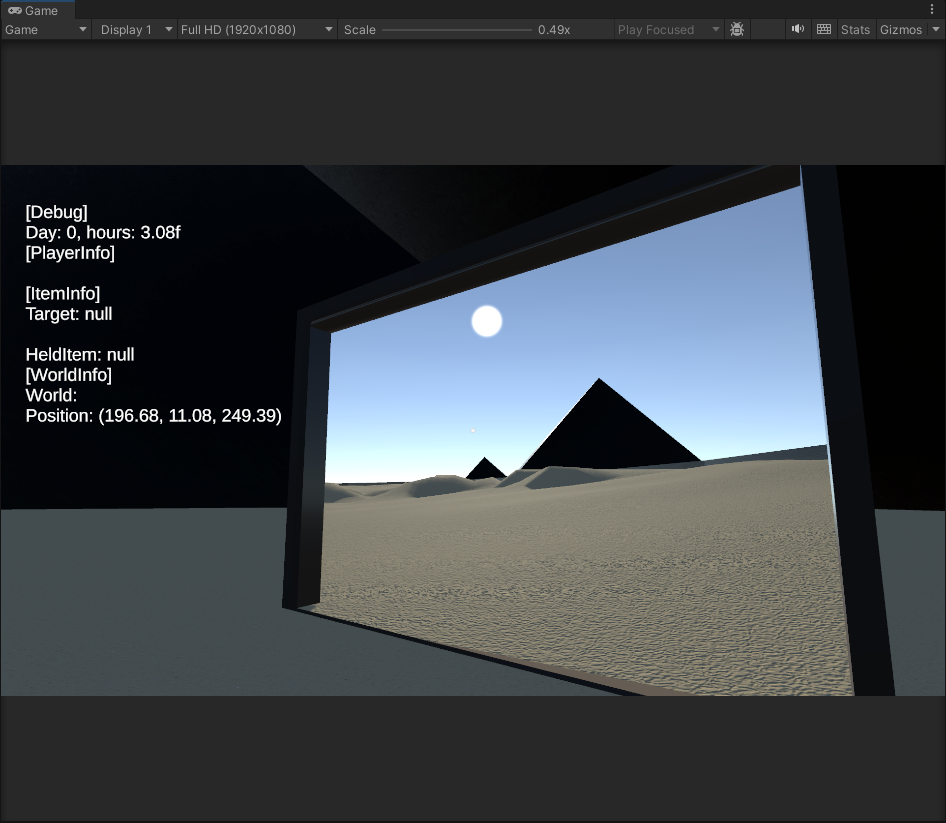Image resolution: width=946 pixels, height=823 pixels.
Task: Click the '[ItemInfo]' header text
Action: [x=63, y=293]
